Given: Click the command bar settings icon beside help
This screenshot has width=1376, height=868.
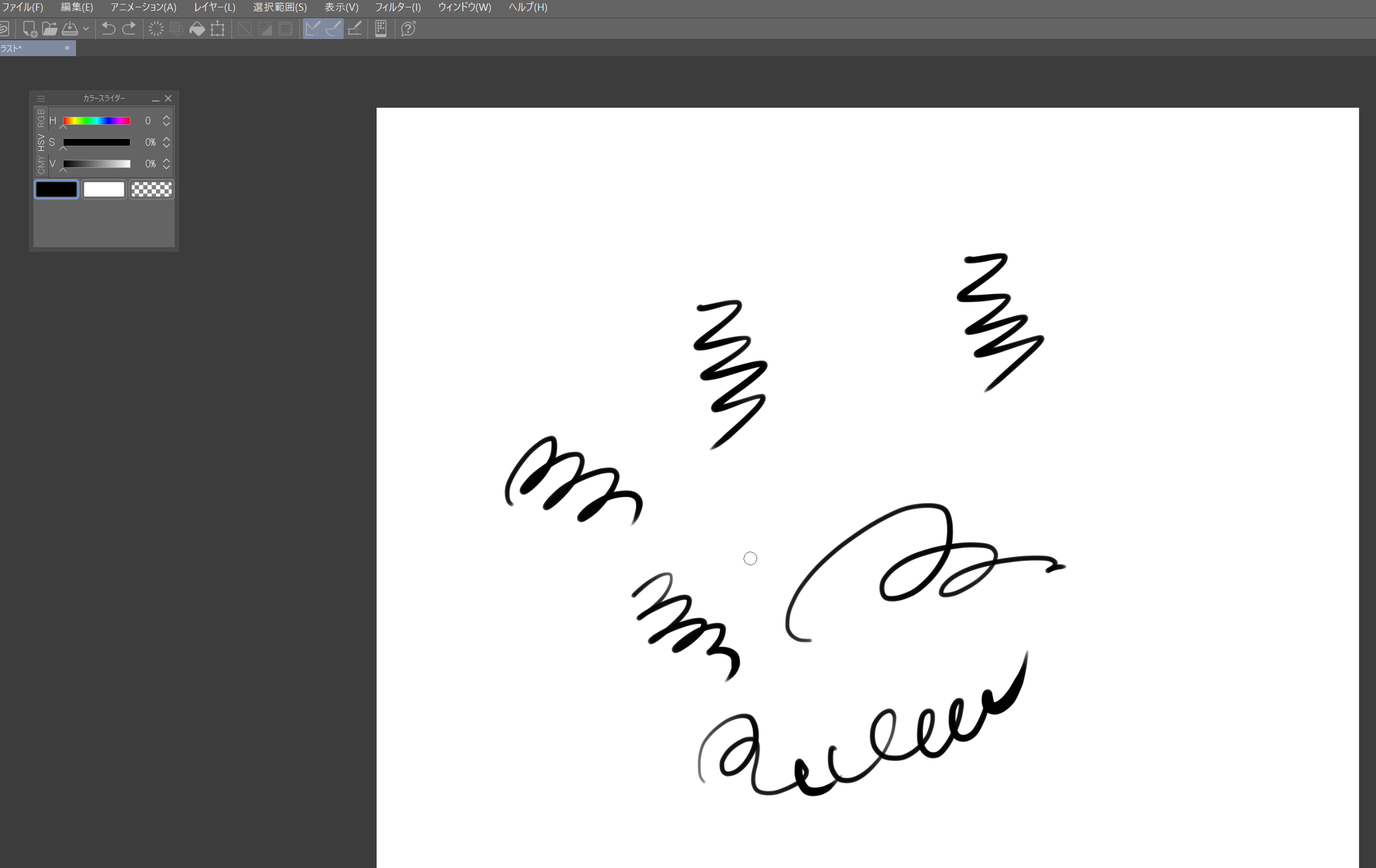Looking at the screenshot, I should coord(381,28).
